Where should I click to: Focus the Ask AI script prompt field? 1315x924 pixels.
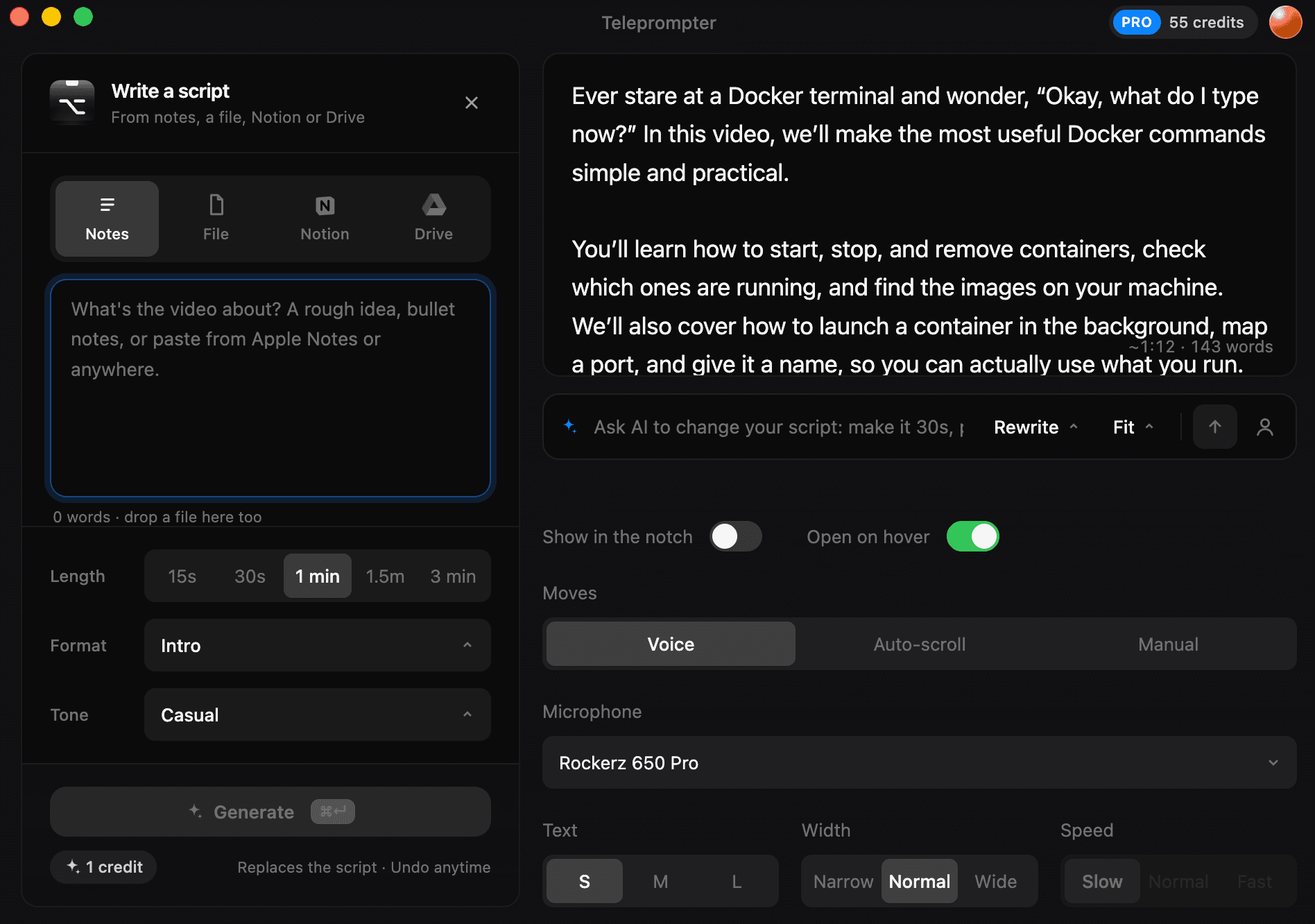pyautogui.click(x=779, y=427)
